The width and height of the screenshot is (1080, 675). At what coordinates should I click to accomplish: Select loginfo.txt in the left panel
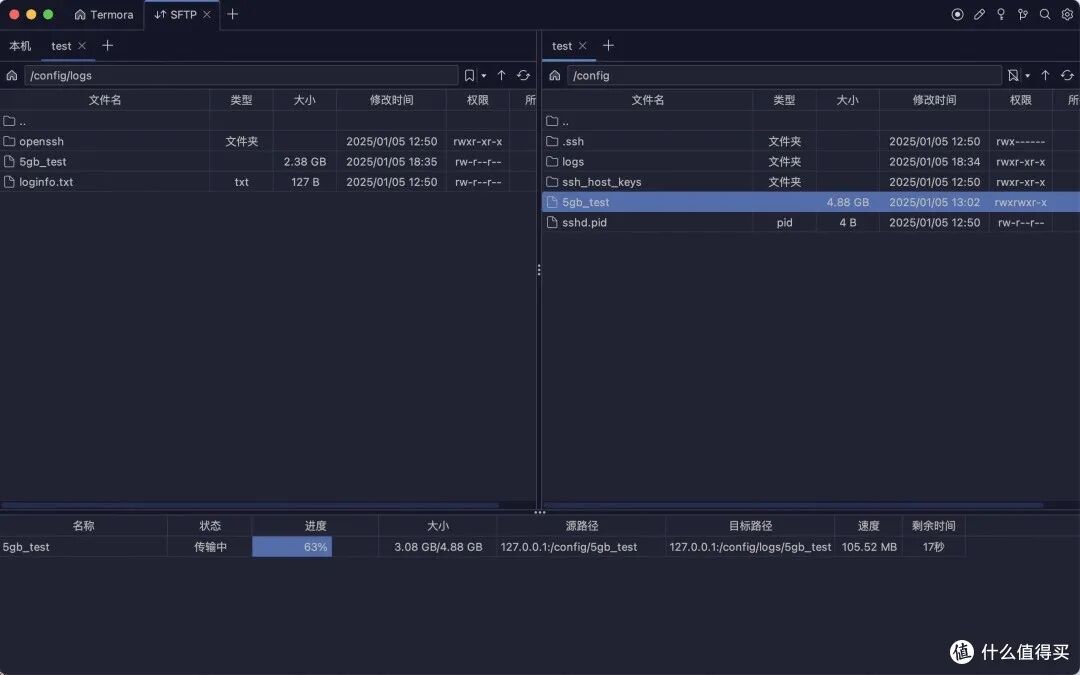[x=47, y=181]
